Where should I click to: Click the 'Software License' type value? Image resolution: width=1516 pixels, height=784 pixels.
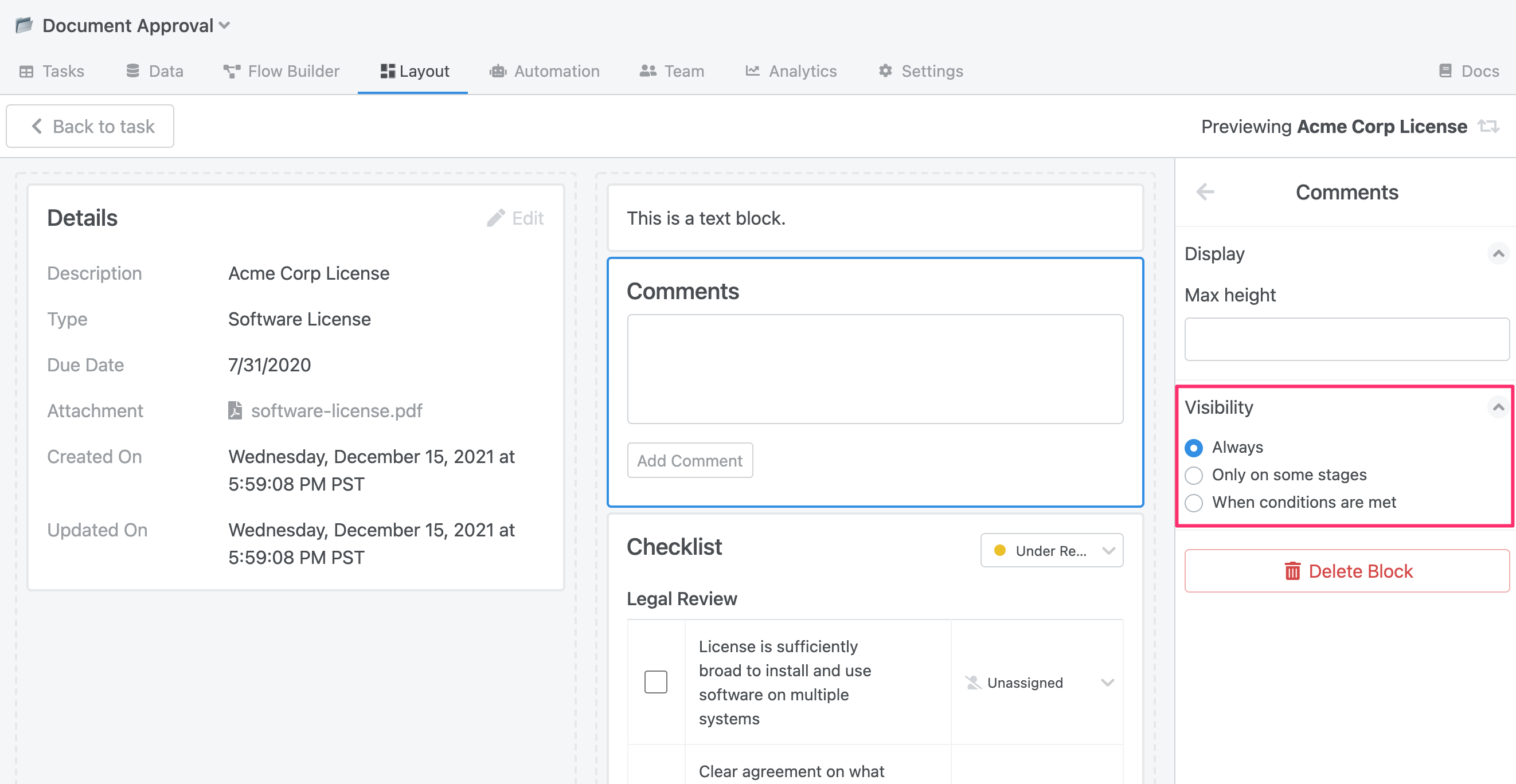(299, 319)
